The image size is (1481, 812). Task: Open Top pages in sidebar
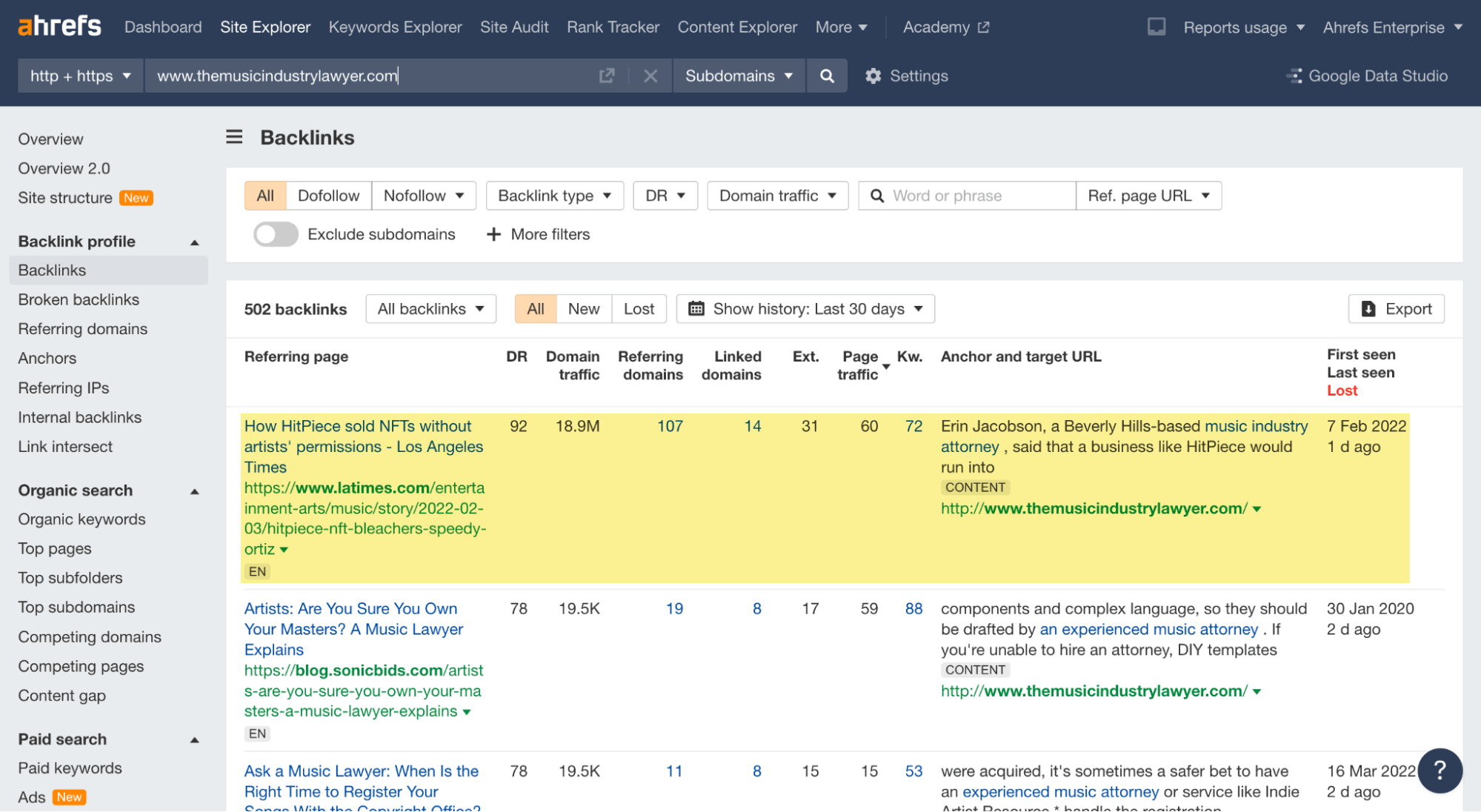click(x=55, y=548)
